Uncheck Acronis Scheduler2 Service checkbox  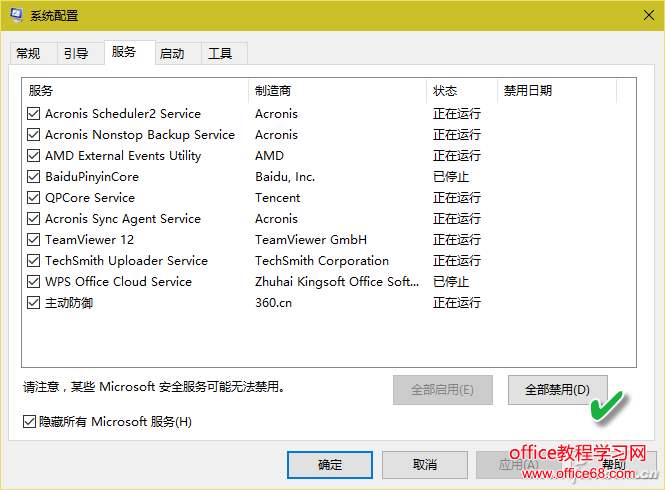[34, 114]
